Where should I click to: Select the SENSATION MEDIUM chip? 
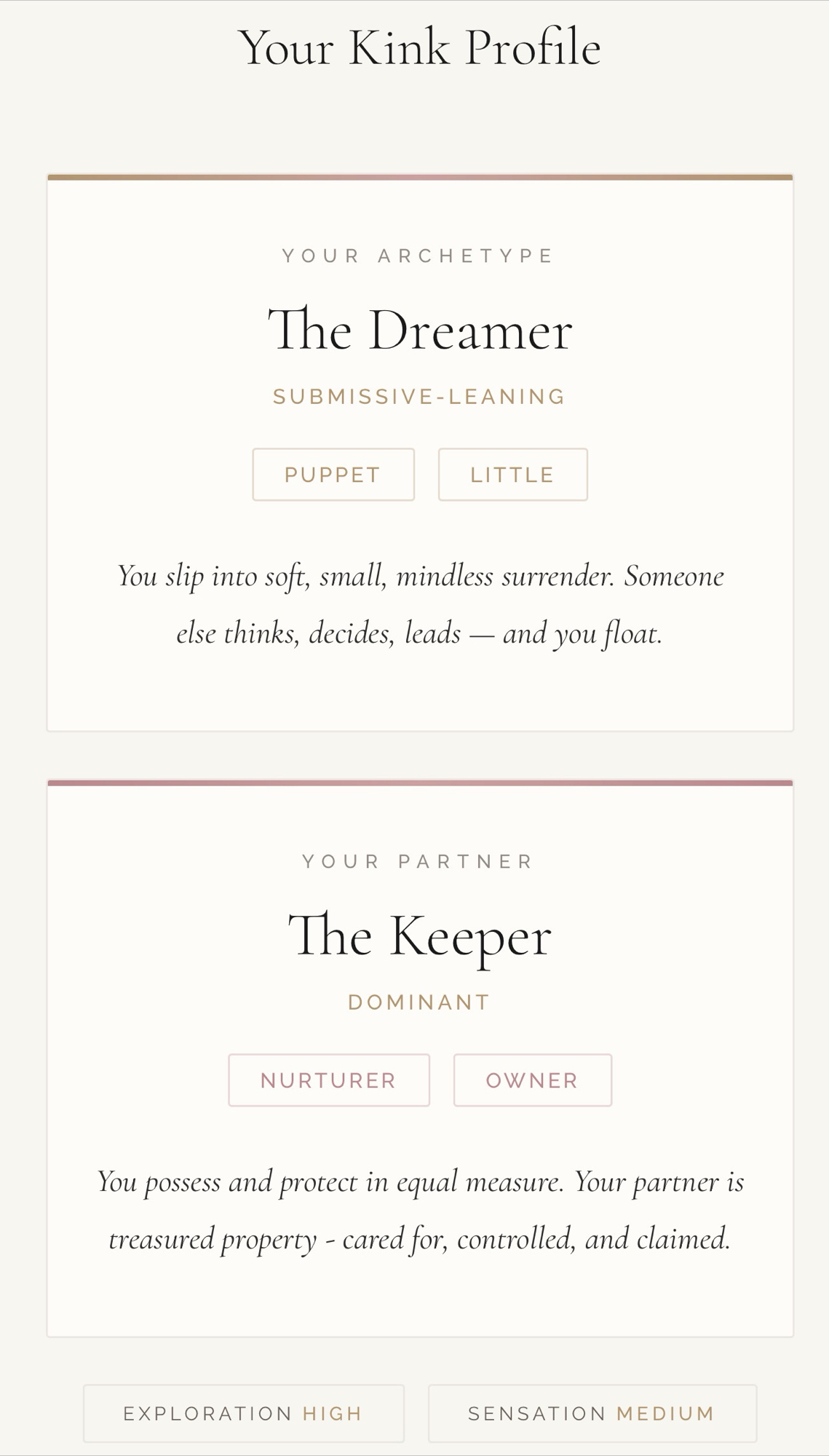(x=592, y=1414)
